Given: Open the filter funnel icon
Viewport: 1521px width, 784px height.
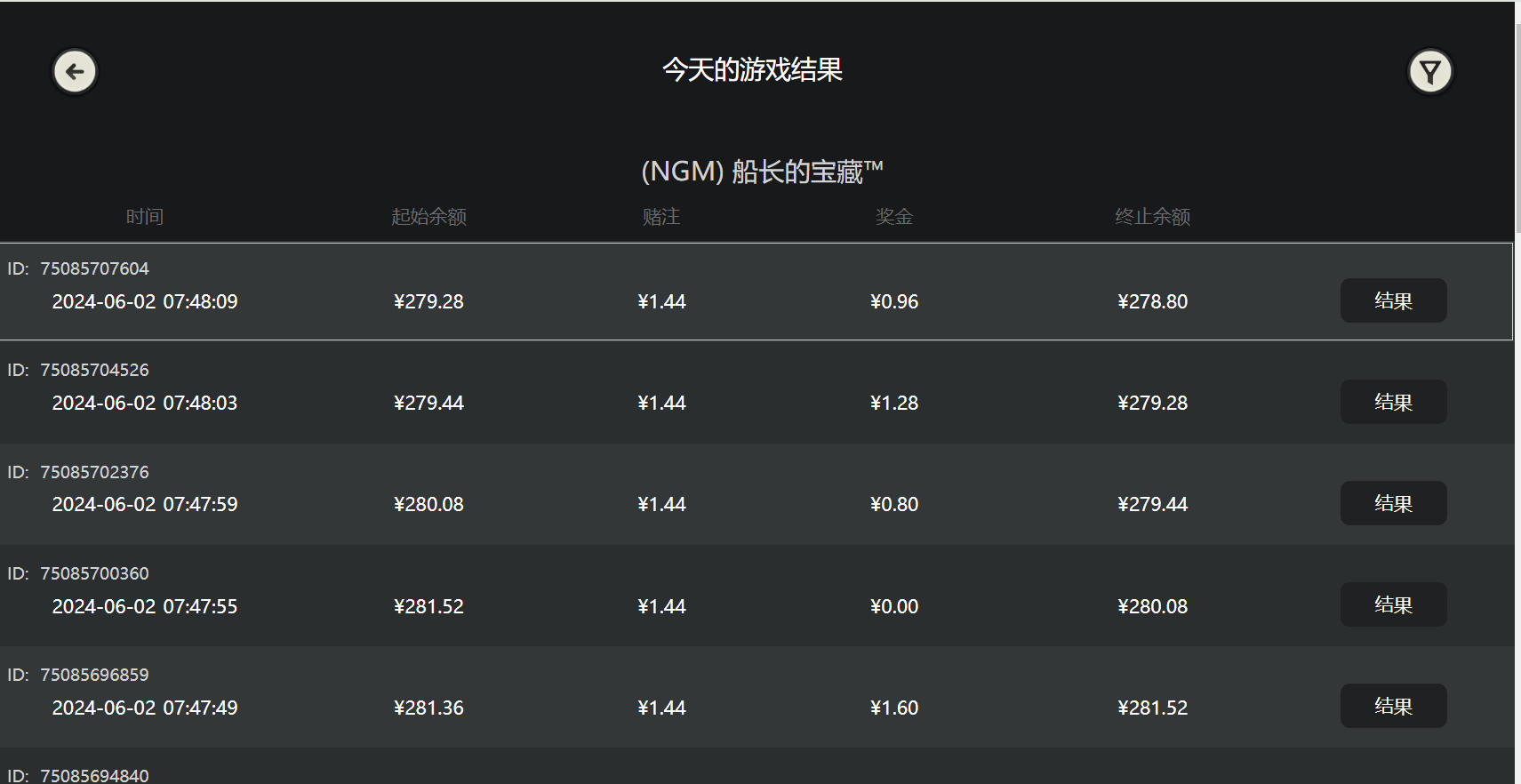Looking at the screenshot, I should [x=1429, y=71].
